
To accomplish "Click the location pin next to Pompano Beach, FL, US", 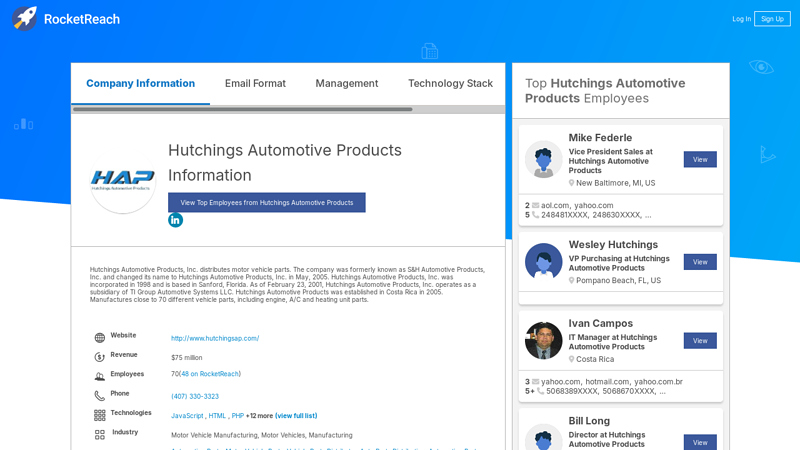I will (x=571, y=280).
